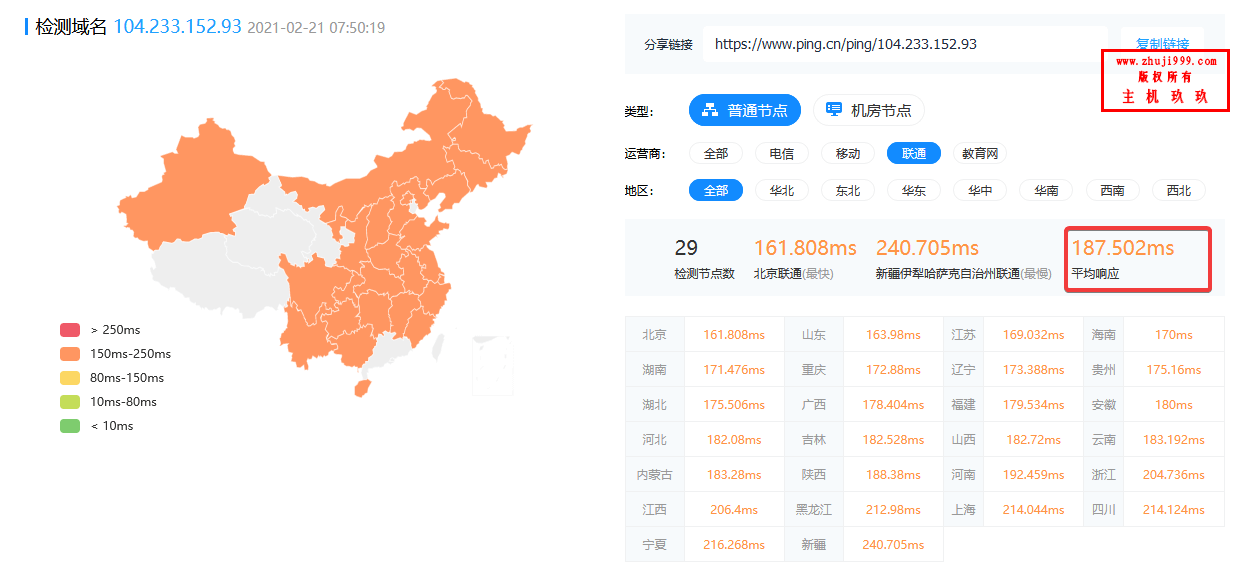This screenshot has height=583, width=1245.
Task: Click Hainan island on the map
Action: click(x=363, y=386)
